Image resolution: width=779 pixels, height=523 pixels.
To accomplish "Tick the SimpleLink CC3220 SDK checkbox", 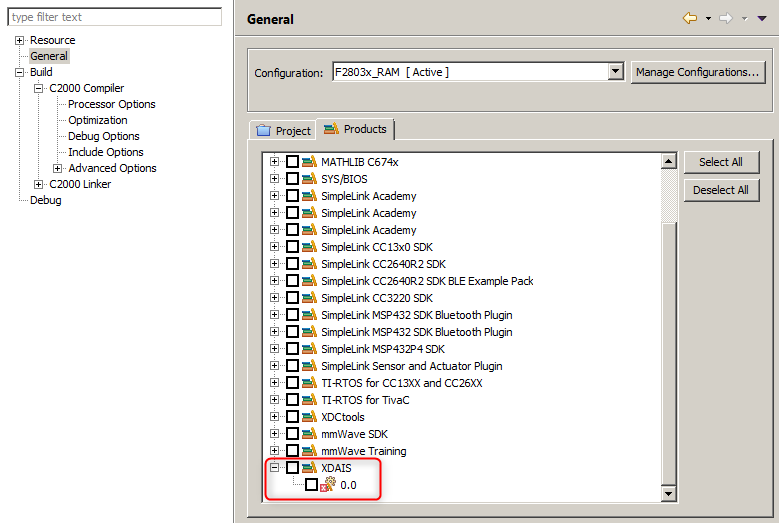I will tap(292, 298).
